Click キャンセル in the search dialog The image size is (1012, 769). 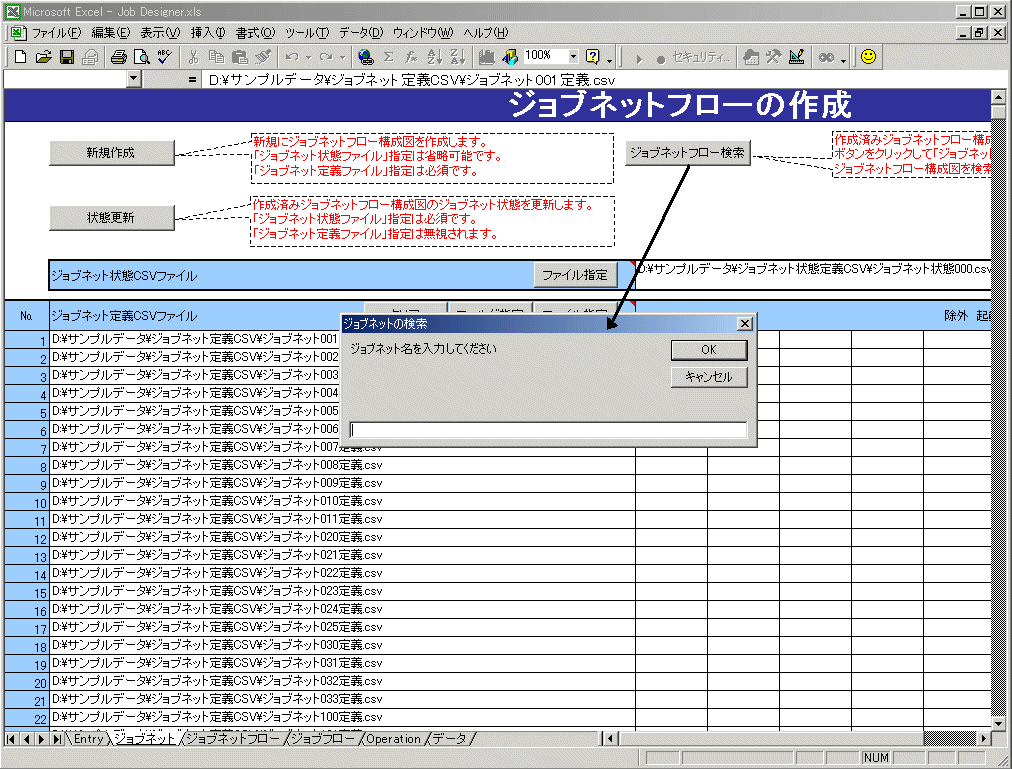click(709, 377)
